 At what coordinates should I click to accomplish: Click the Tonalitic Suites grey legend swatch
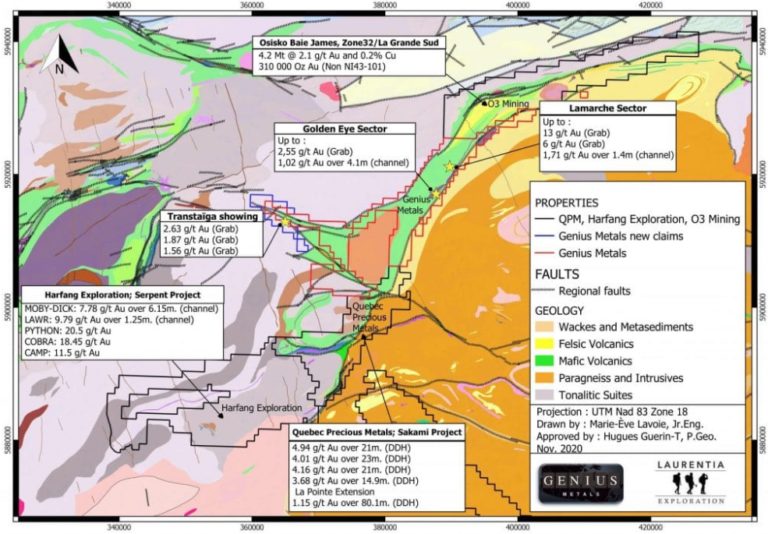pos(545,395)
